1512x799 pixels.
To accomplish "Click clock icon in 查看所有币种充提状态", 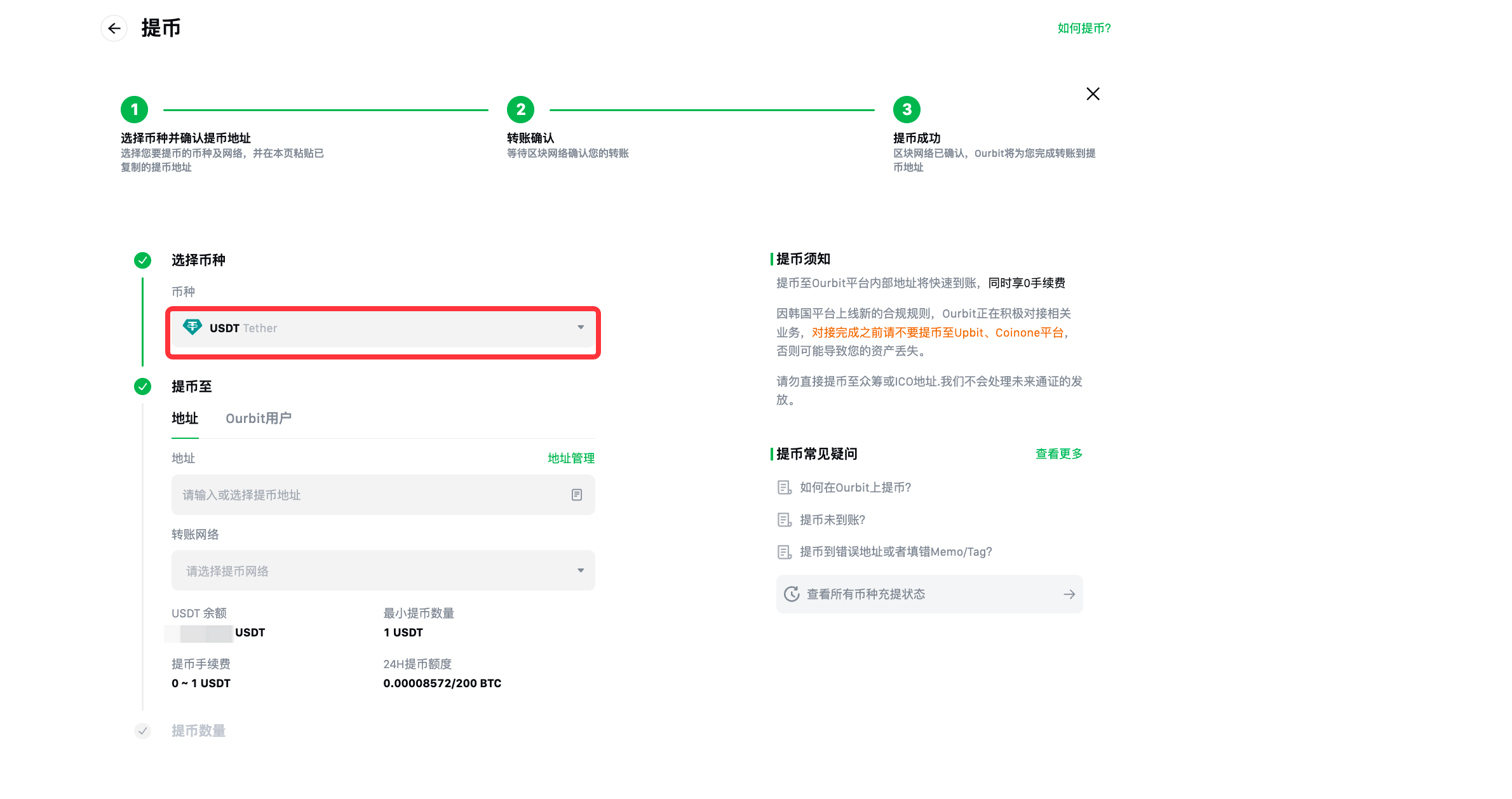I will [792, 594].
